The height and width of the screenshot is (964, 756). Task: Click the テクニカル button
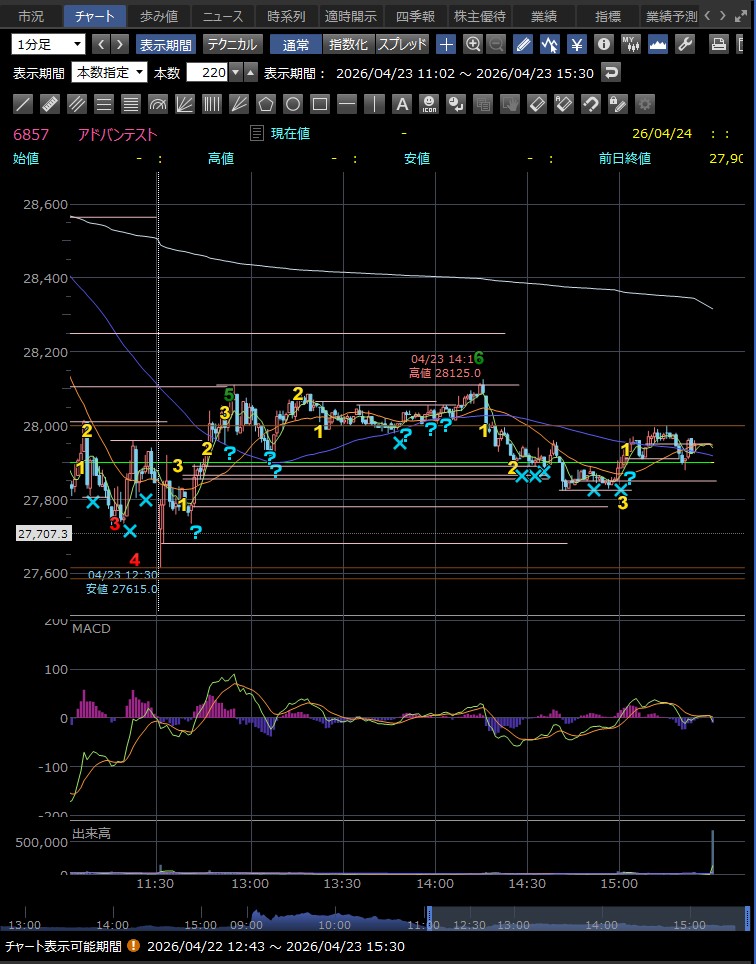coord(233,44)
